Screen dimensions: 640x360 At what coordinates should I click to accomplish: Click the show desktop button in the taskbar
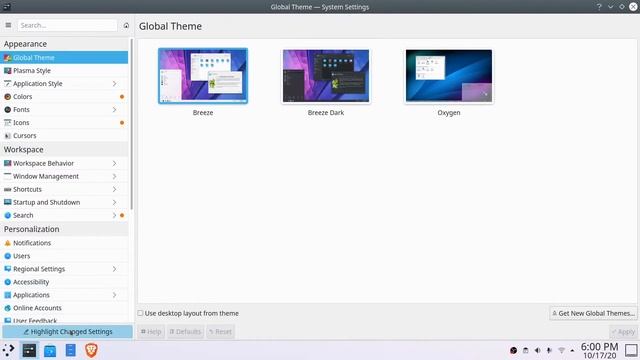(631, 350)
